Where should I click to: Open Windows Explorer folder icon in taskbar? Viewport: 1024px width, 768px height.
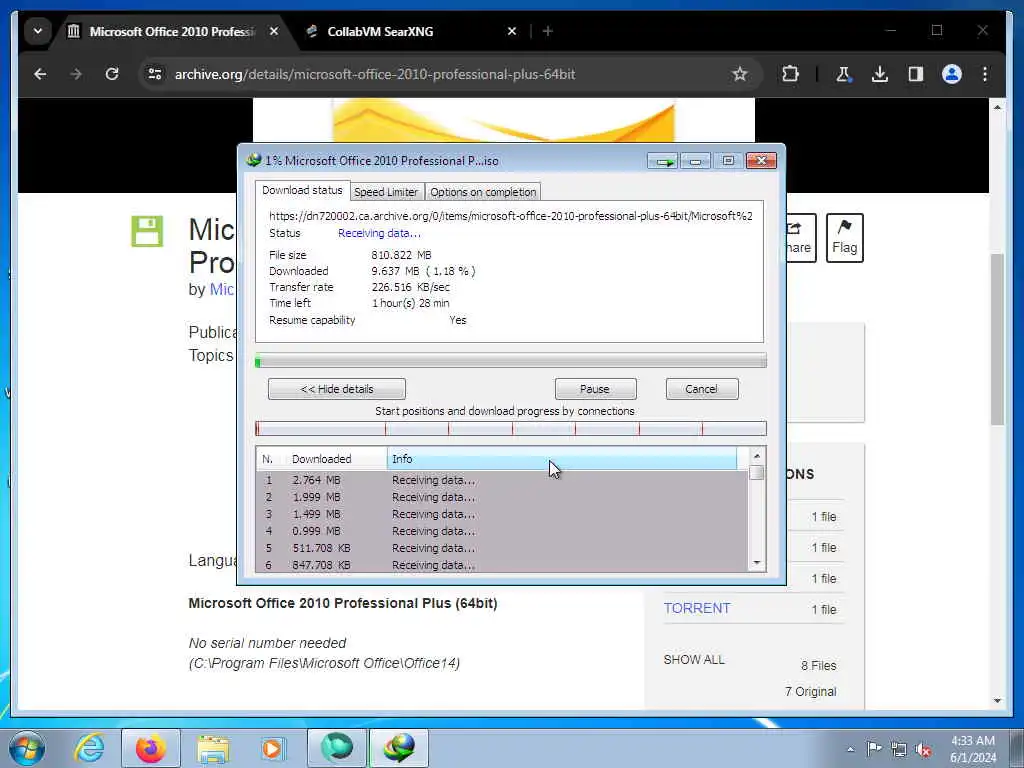pos(213,748)
